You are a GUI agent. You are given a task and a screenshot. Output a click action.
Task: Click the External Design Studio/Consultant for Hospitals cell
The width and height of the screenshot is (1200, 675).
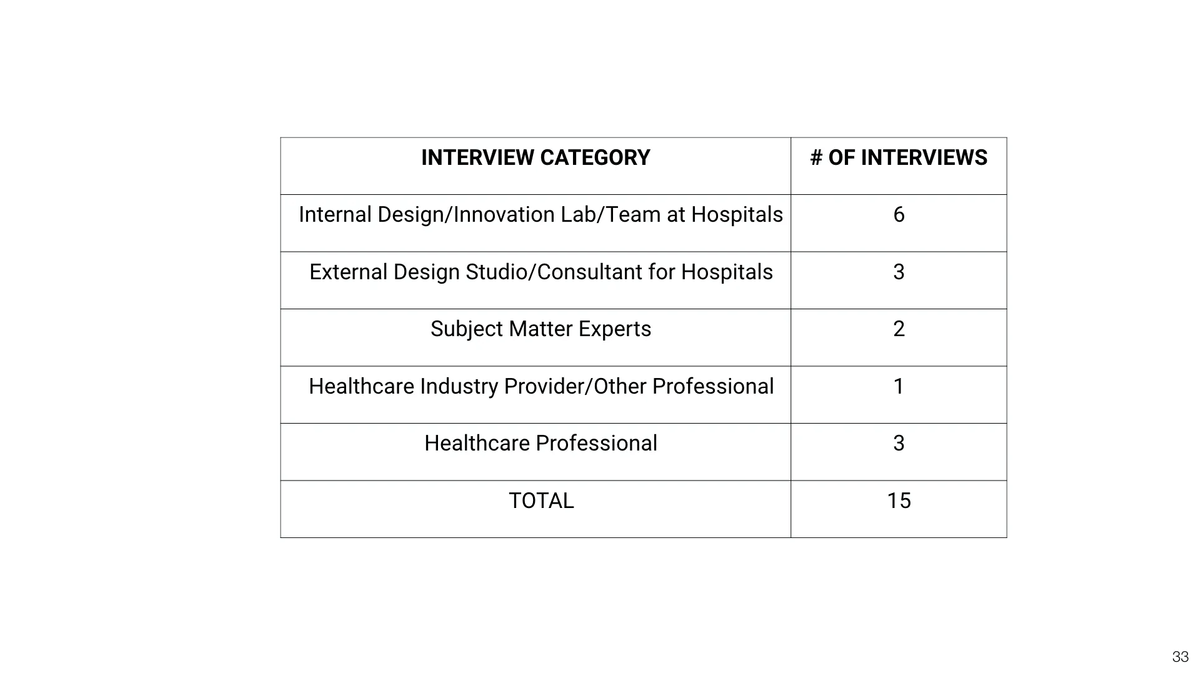[535, 280]
